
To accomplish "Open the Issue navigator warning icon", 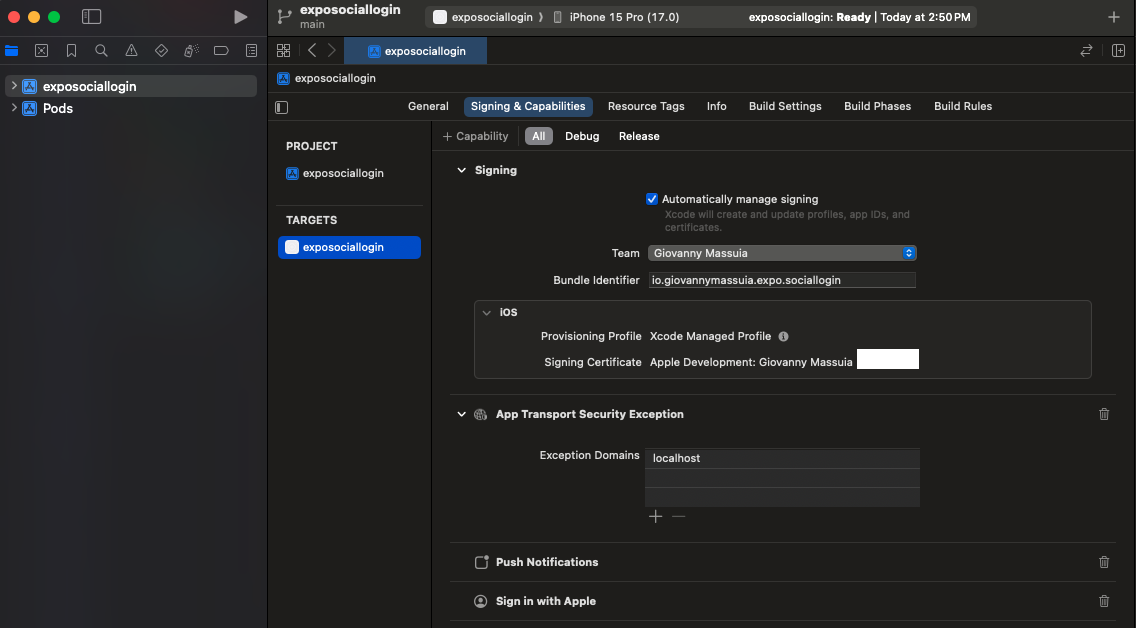I will tap(131, 51).
